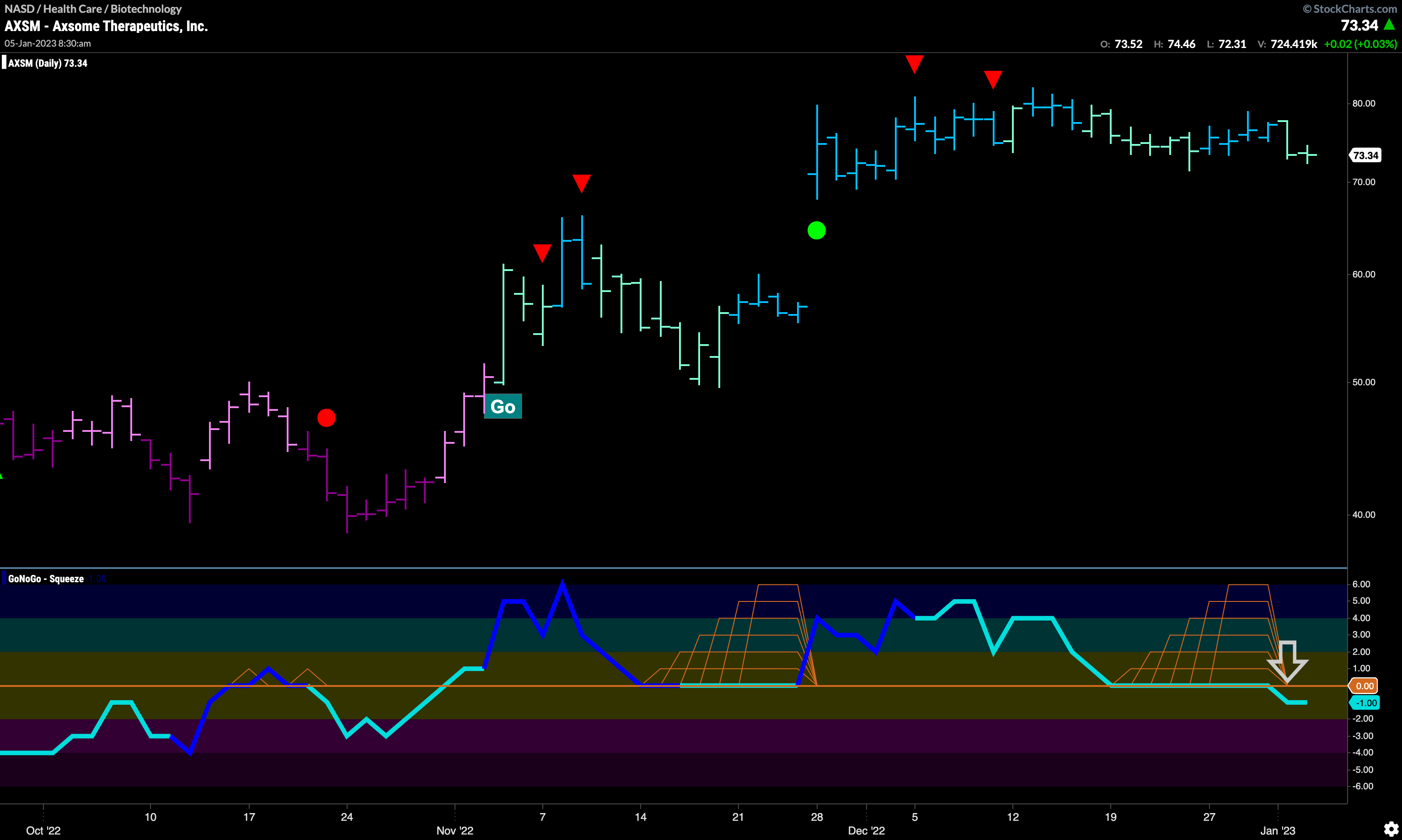Click the 60.00 price axis label
Image resolution: width=1402 pixels, height=840 pixels.
tap(1364, 274)
